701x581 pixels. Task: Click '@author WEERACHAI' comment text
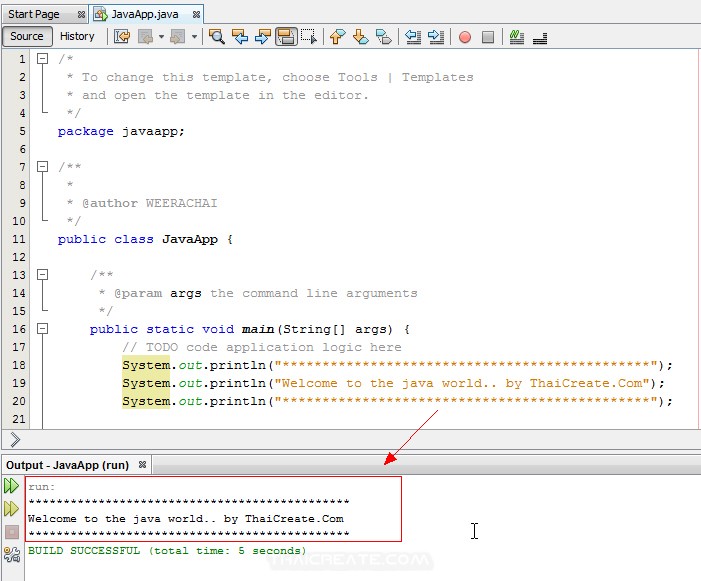[x=150, y=203]
